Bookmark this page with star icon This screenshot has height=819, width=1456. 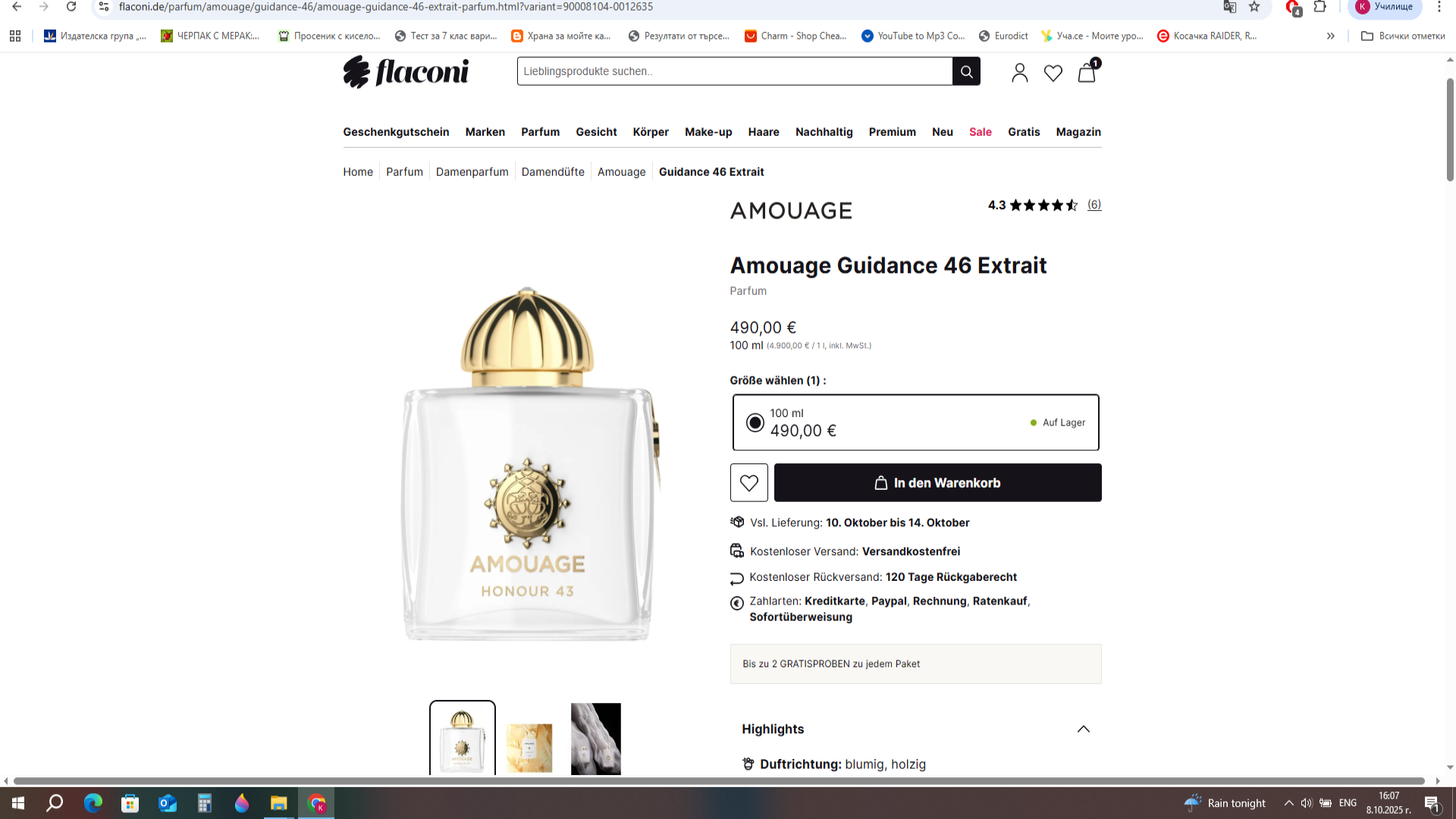[1254, 7]
